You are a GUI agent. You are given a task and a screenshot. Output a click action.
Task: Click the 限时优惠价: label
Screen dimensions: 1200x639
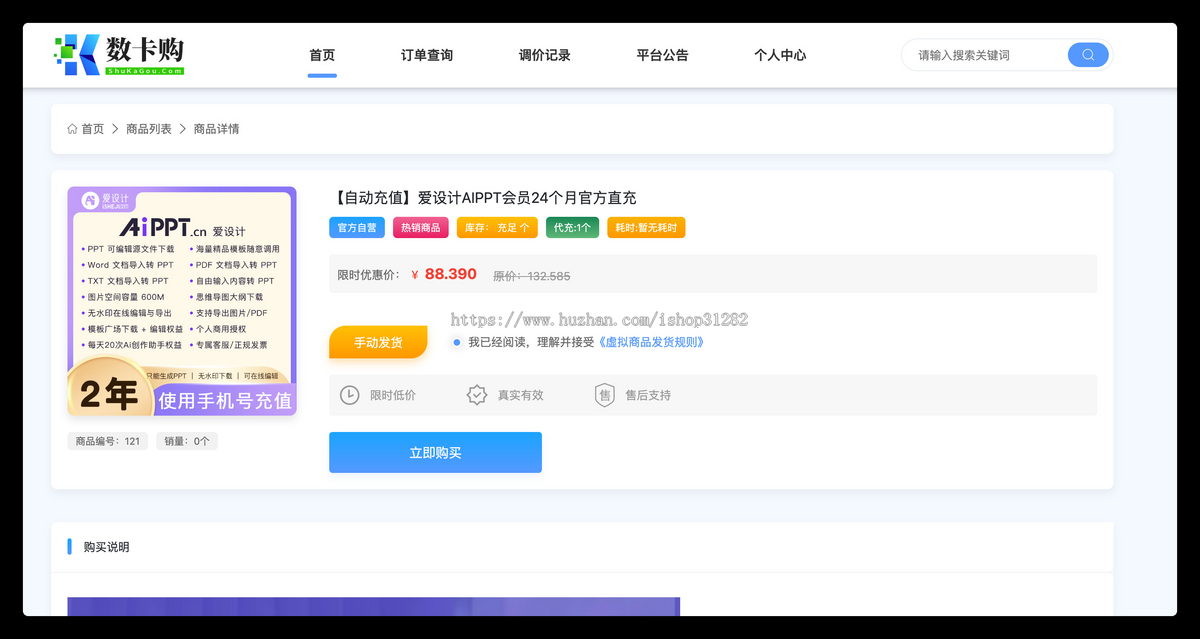tap(369, 275)
